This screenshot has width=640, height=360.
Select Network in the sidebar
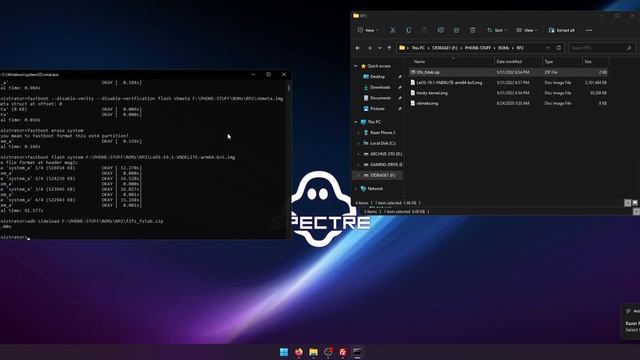[x=375, y=189]
